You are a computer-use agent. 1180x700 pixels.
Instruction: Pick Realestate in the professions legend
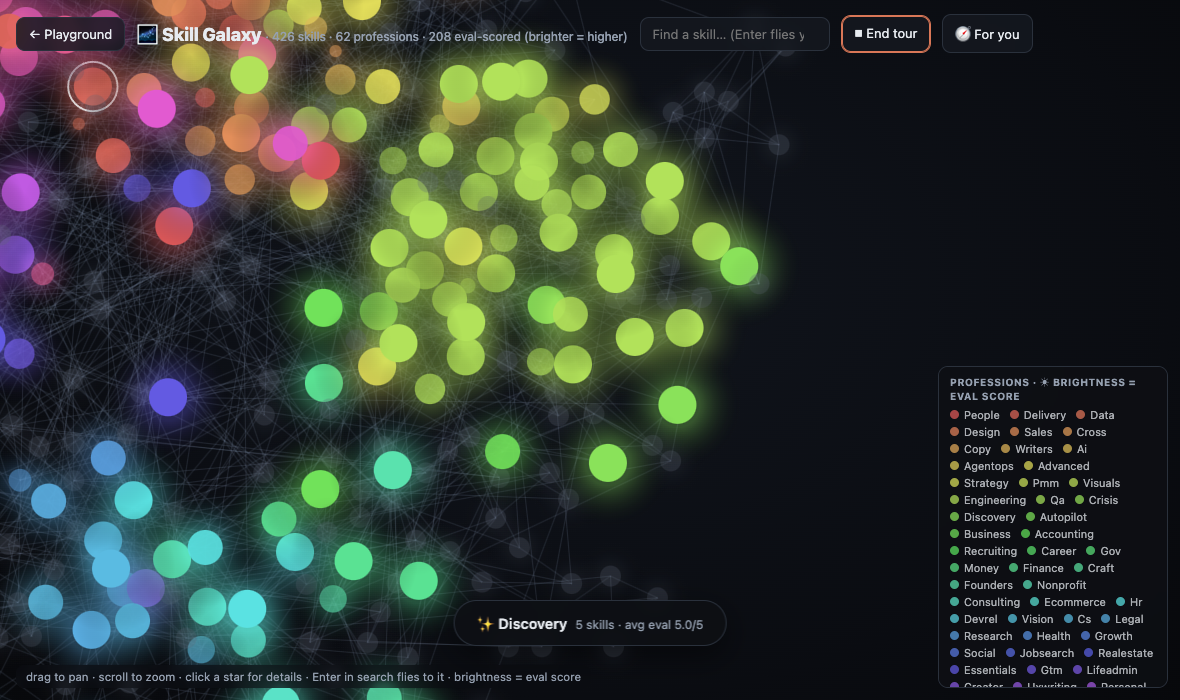1118,653
